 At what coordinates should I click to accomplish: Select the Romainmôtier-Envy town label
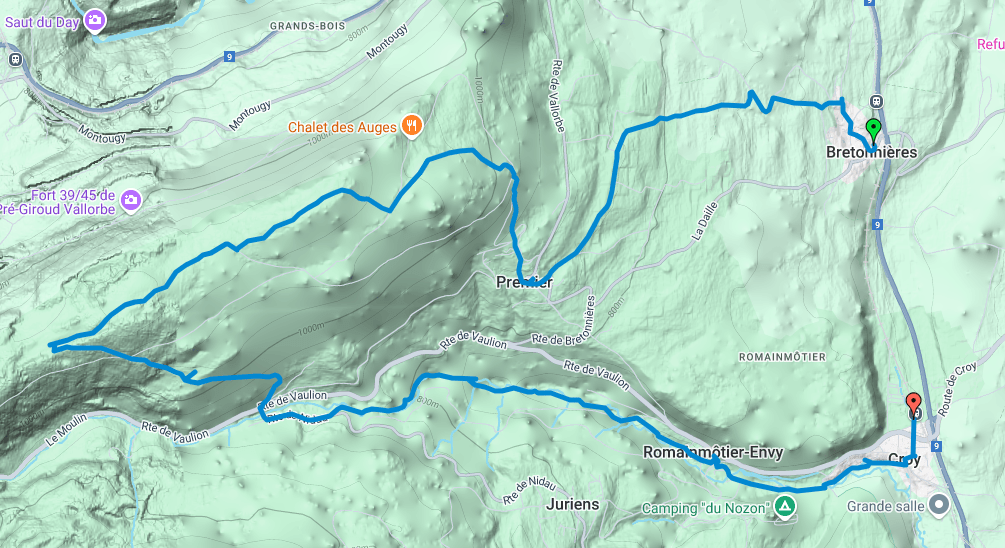(x=713, y=452)
